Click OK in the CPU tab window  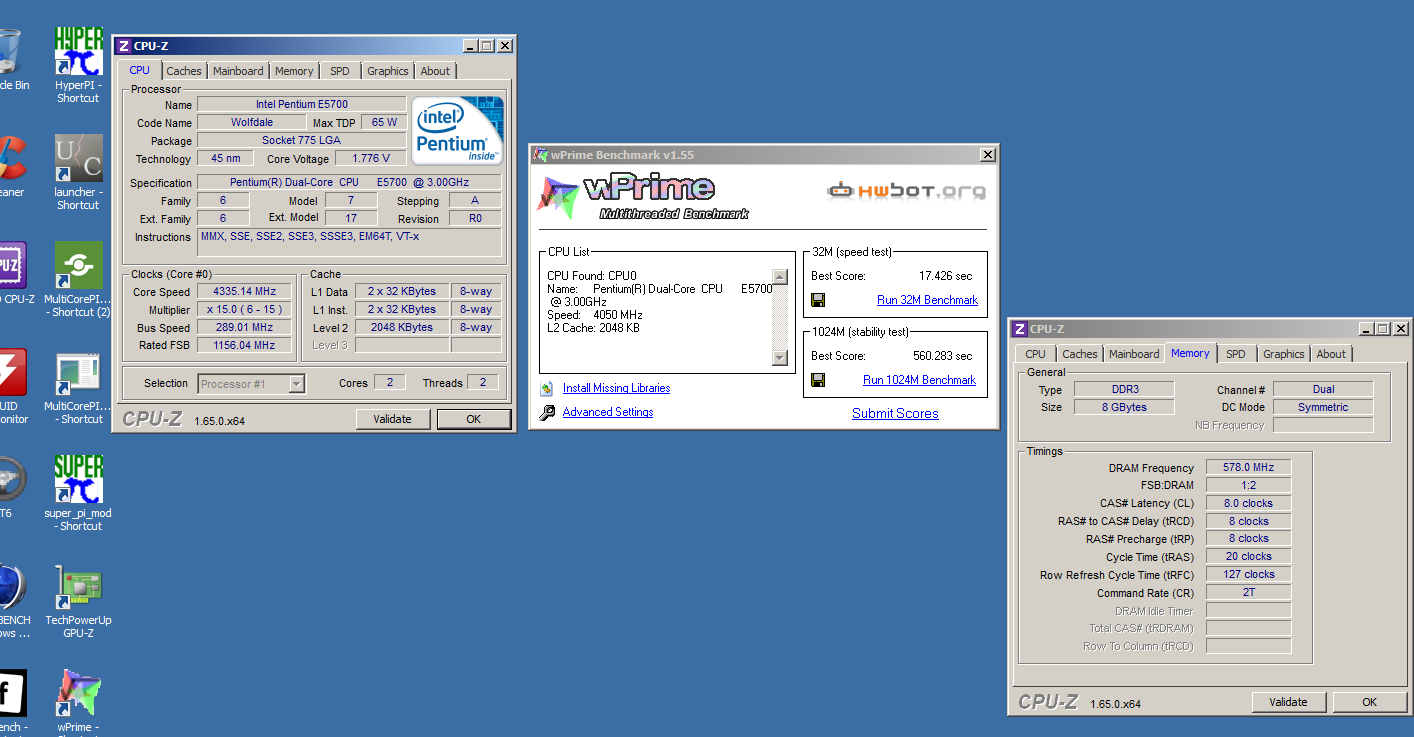pos(474,419)
